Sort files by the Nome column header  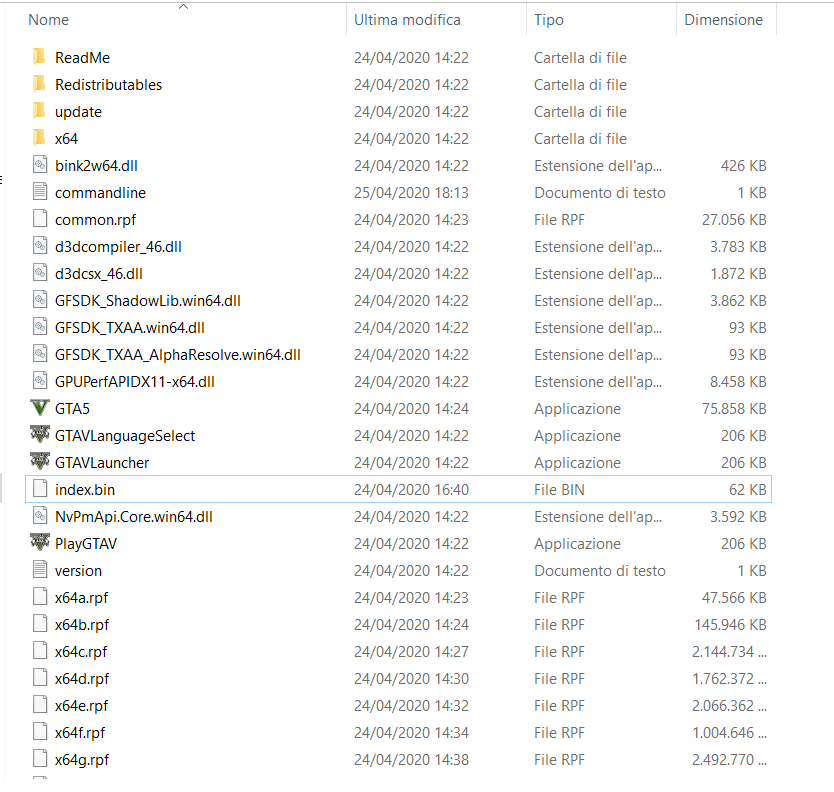pyautogui.click(x=48, y=20)
